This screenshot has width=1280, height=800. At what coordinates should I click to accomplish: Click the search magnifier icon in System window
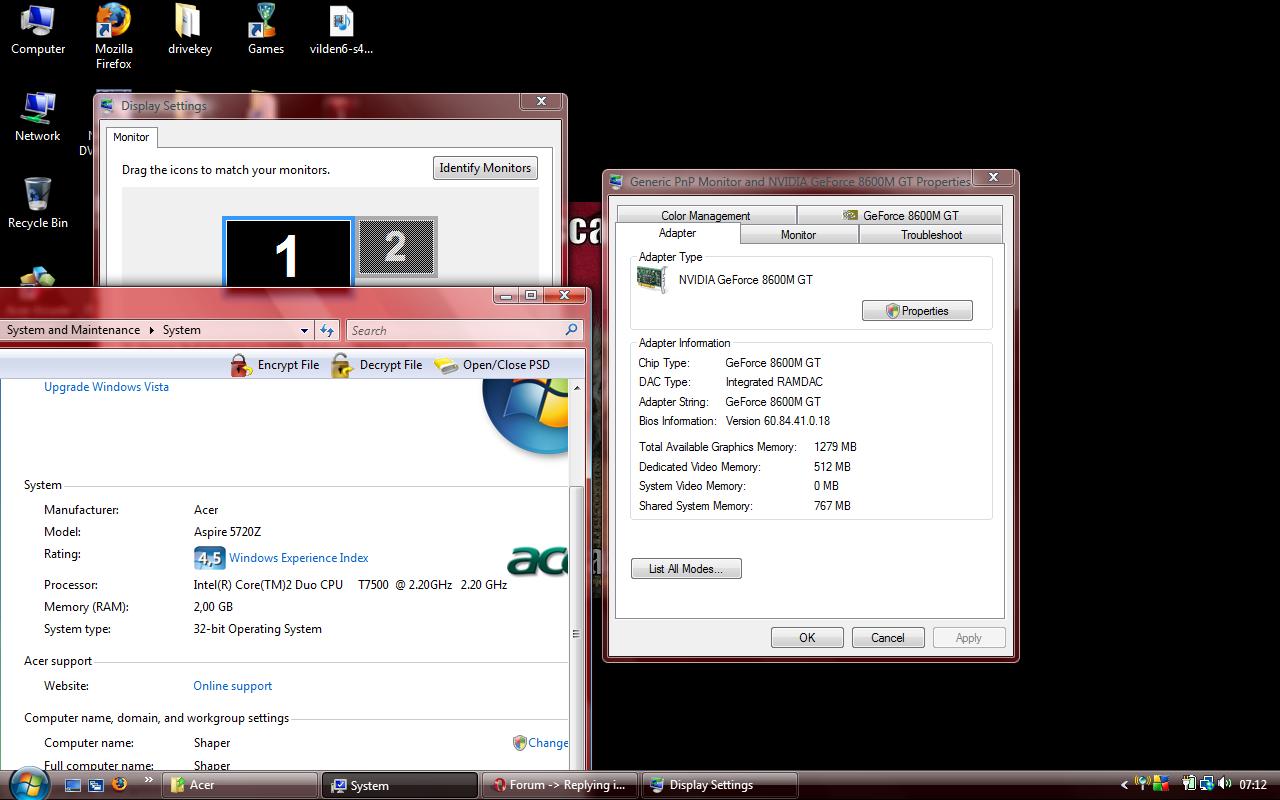click(x=572, y=330)
